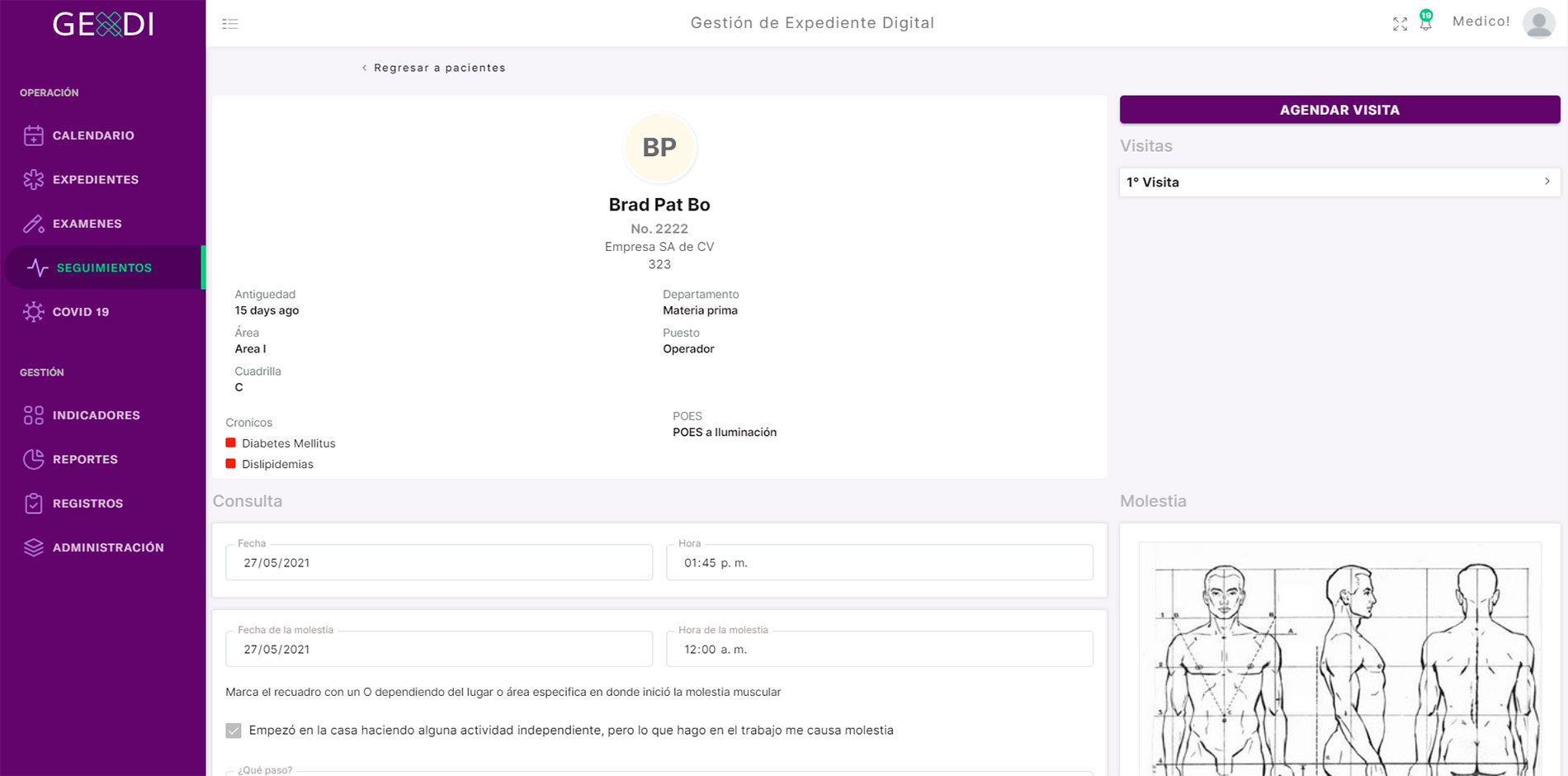Click the Seguimientos pulse icon
The width and height of the screenshot is (1568, 776).
pos(38,267)
